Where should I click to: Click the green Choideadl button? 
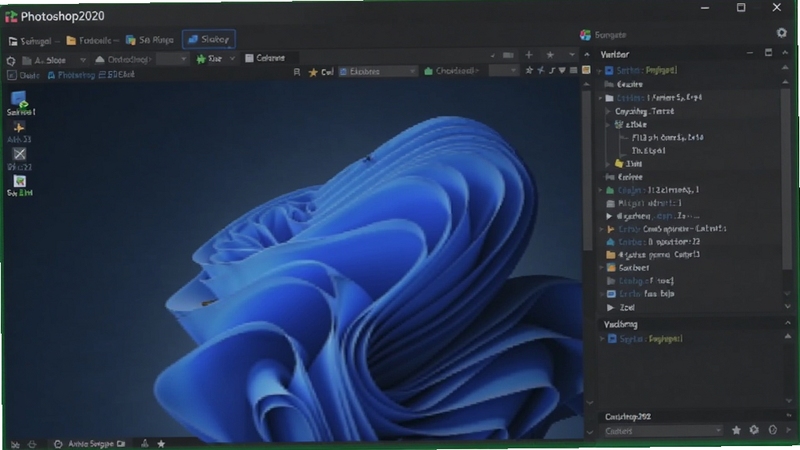(x=452, y=71)
